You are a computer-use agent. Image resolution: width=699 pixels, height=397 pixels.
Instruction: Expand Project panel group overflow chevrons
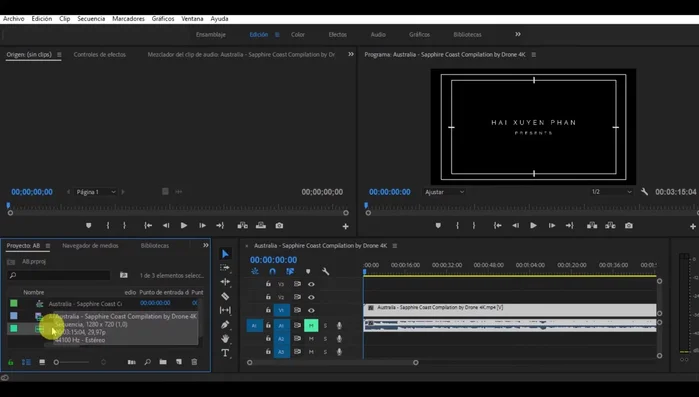tap(206, 245)
